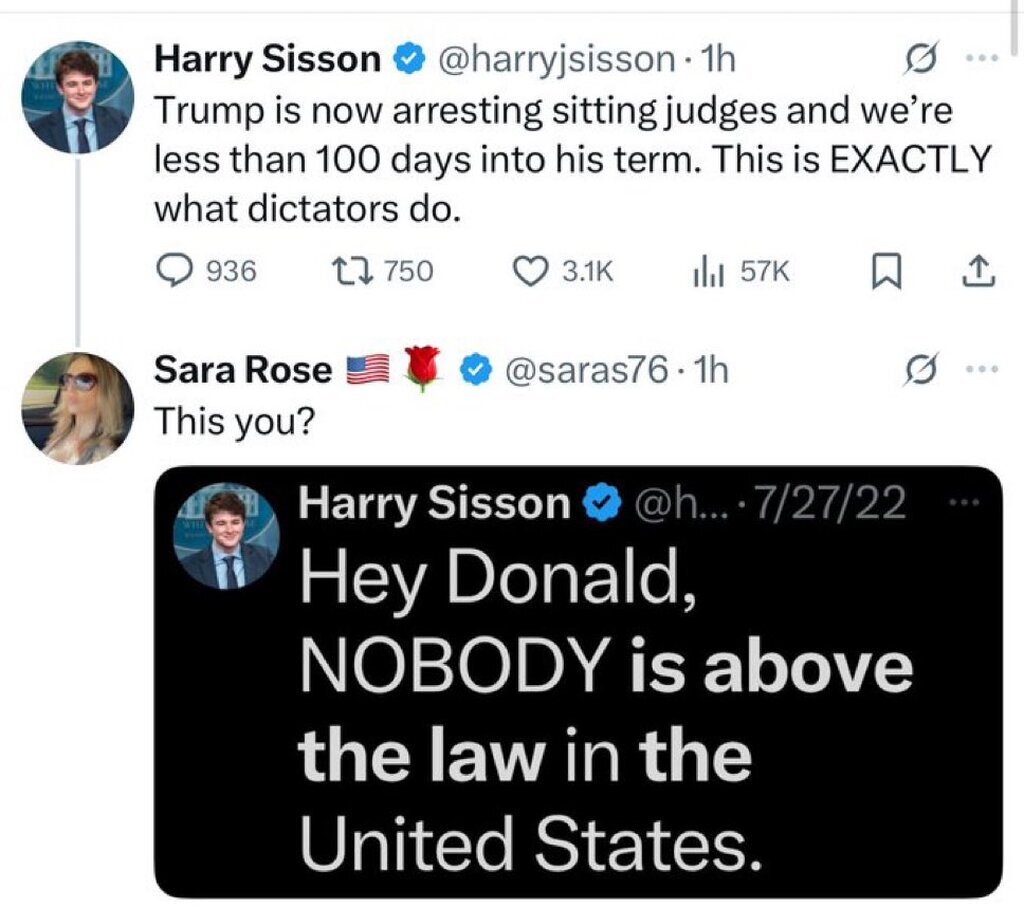Image resolution: width=1024 pixels, height=908 pixels.
Task: Open Sara Rose's profile picture
Action: [77, 408]
